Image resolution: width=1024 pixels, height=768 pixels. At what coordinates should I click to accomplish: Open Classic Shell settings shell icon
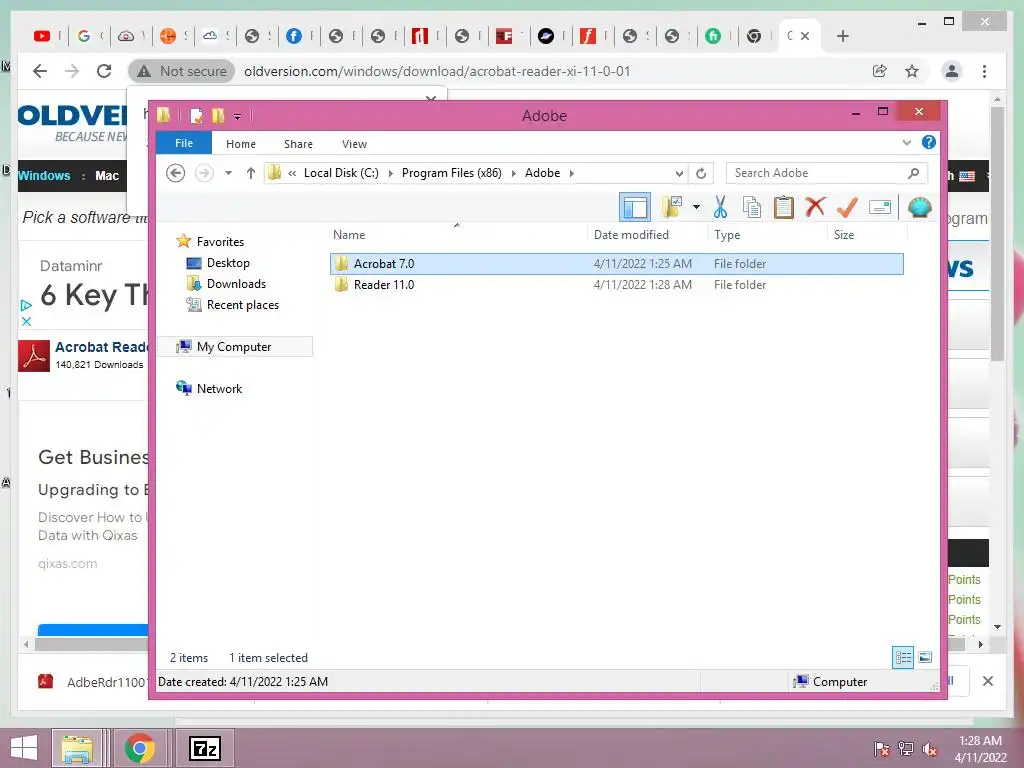920,208
